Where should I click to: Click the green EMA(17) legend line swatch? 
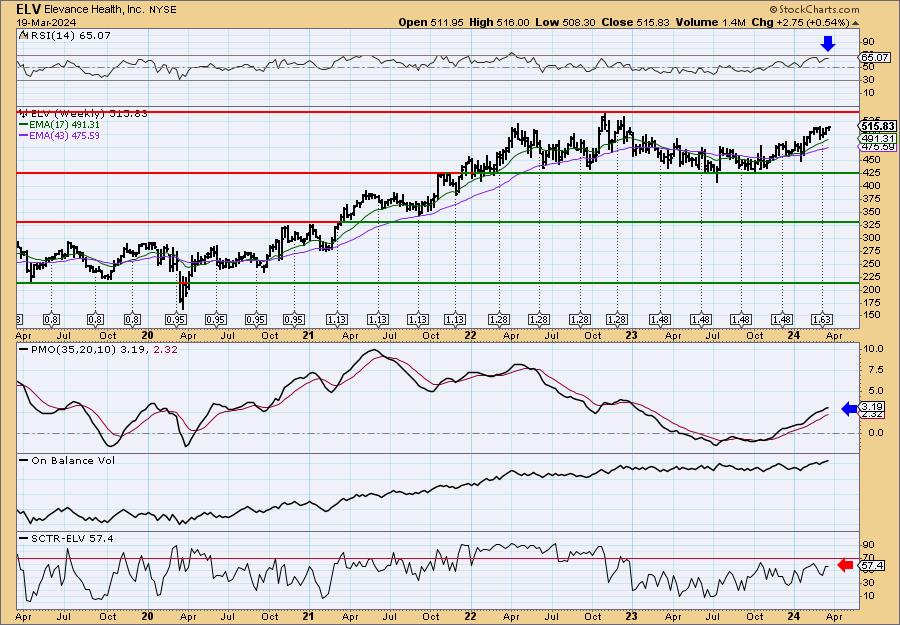click(x=23, y=125)
